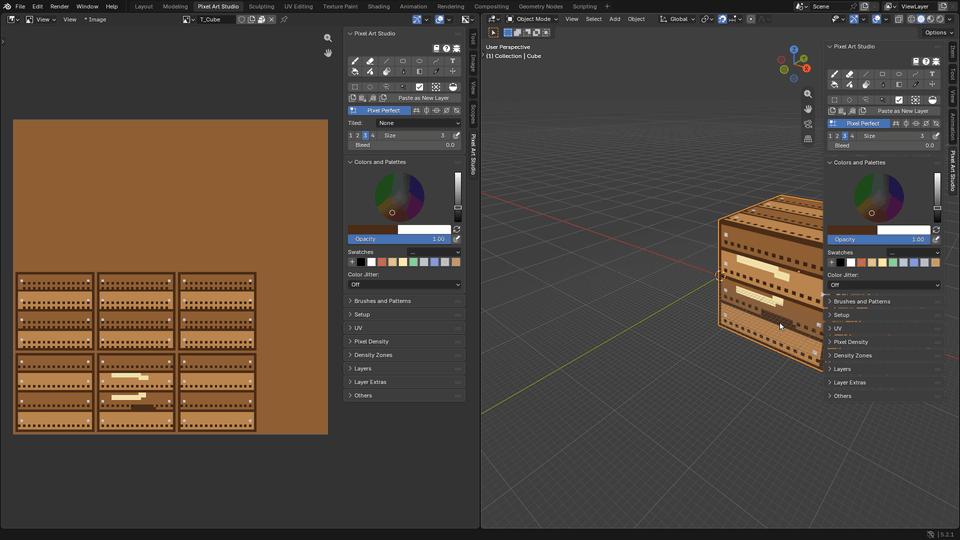Image resolution: width=960 pixels, height=540 pixels.
Task: Swap primary and secondary colors in image editor panel
Action: (x=457, y=230)
